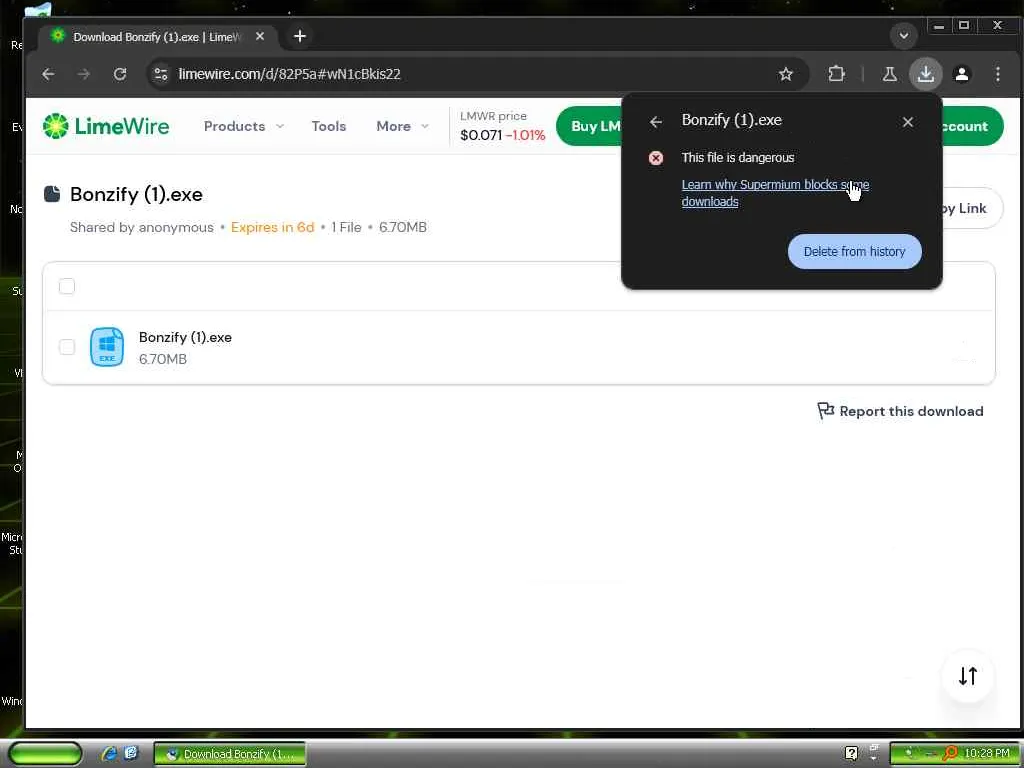This screenshot has height=768, width=1024.
Task: Click the second quick launch icon
Action: [x=131, y=754]
